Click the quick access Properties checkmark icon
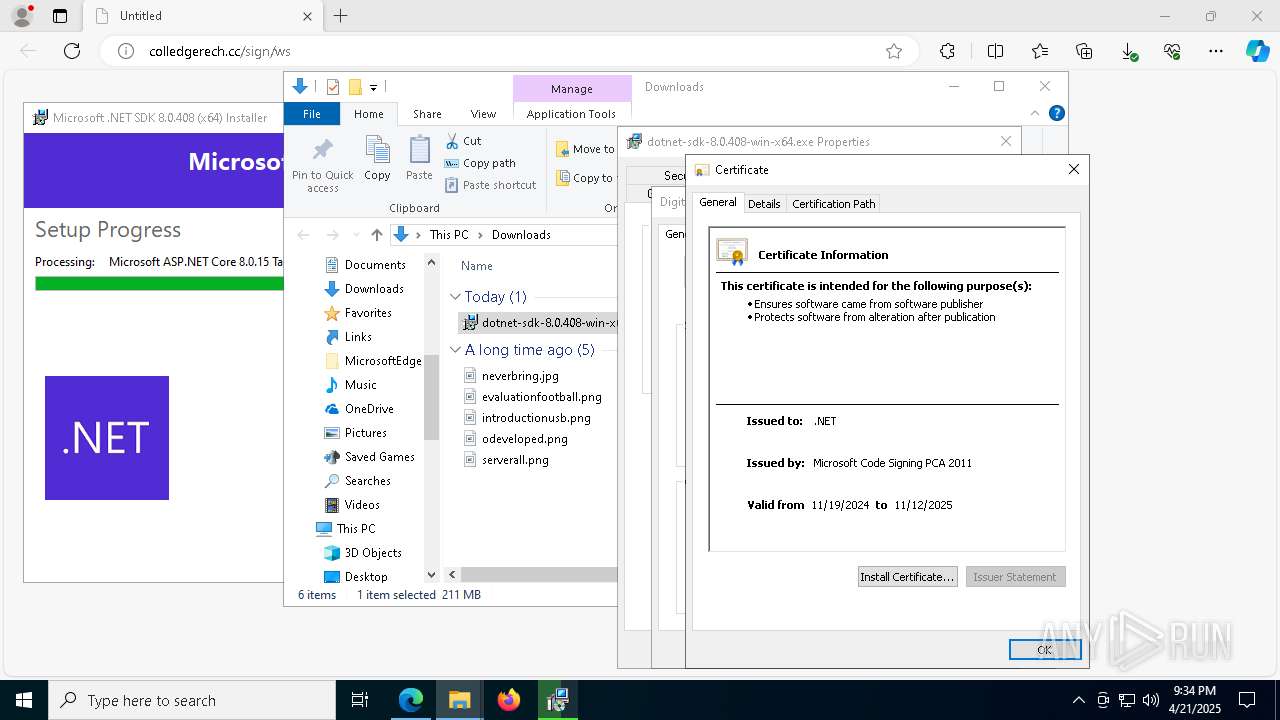 click(x=333, y=87)
